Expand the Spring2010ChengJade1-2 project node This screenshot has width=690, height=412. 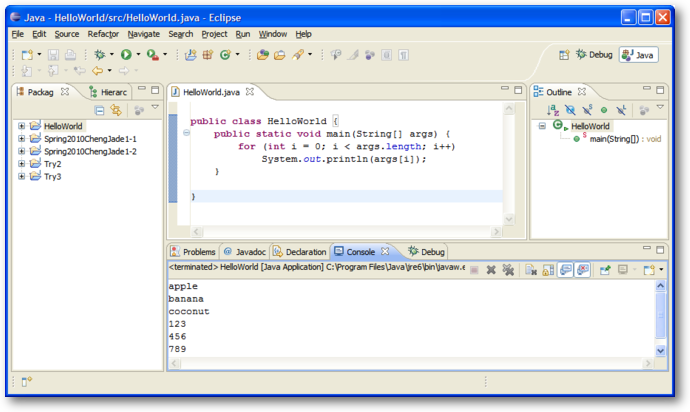[21, 151]
